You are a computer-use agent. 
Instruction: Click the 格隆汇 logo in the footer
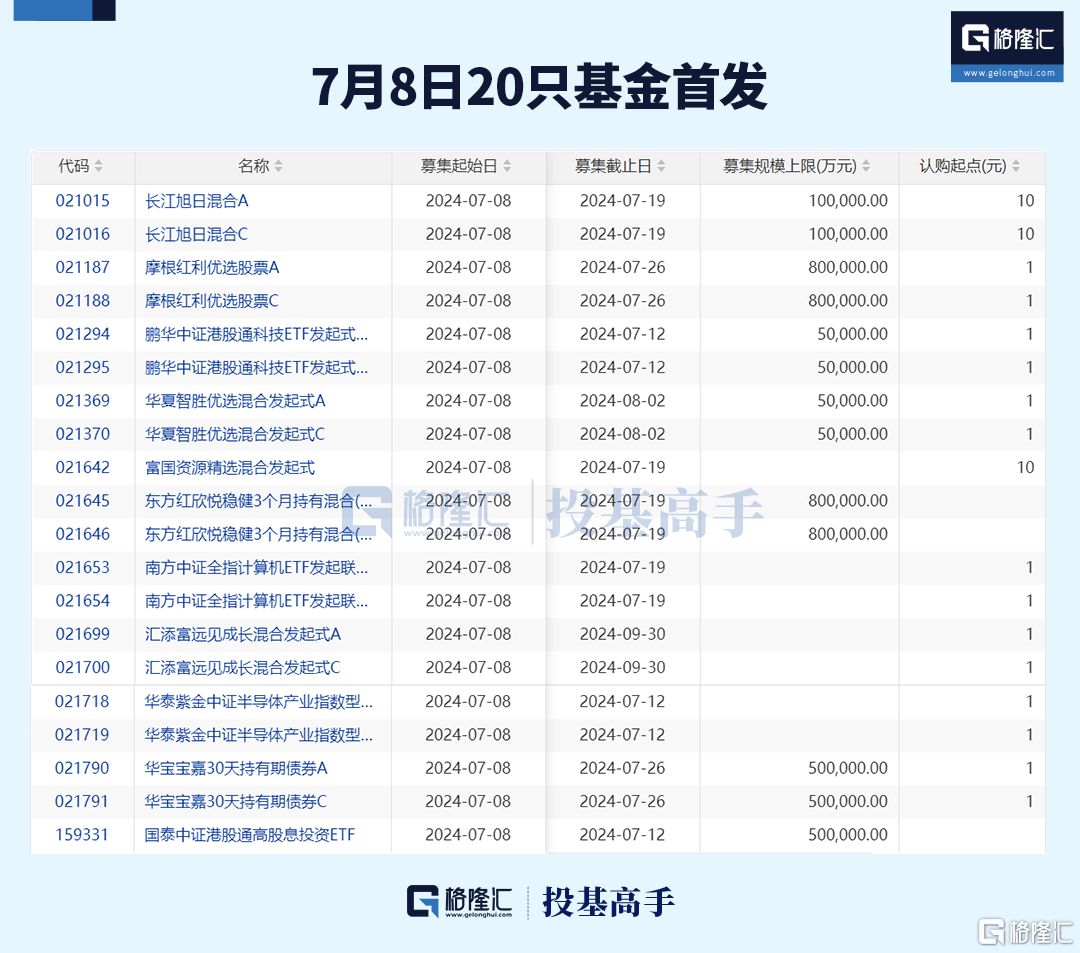pos(459,901)
